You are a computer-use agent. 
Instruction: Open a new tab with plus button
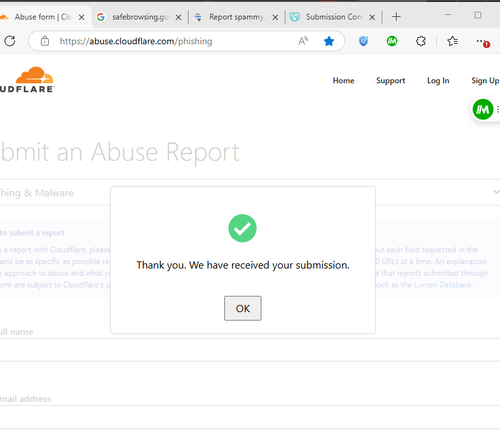[396, 17]
